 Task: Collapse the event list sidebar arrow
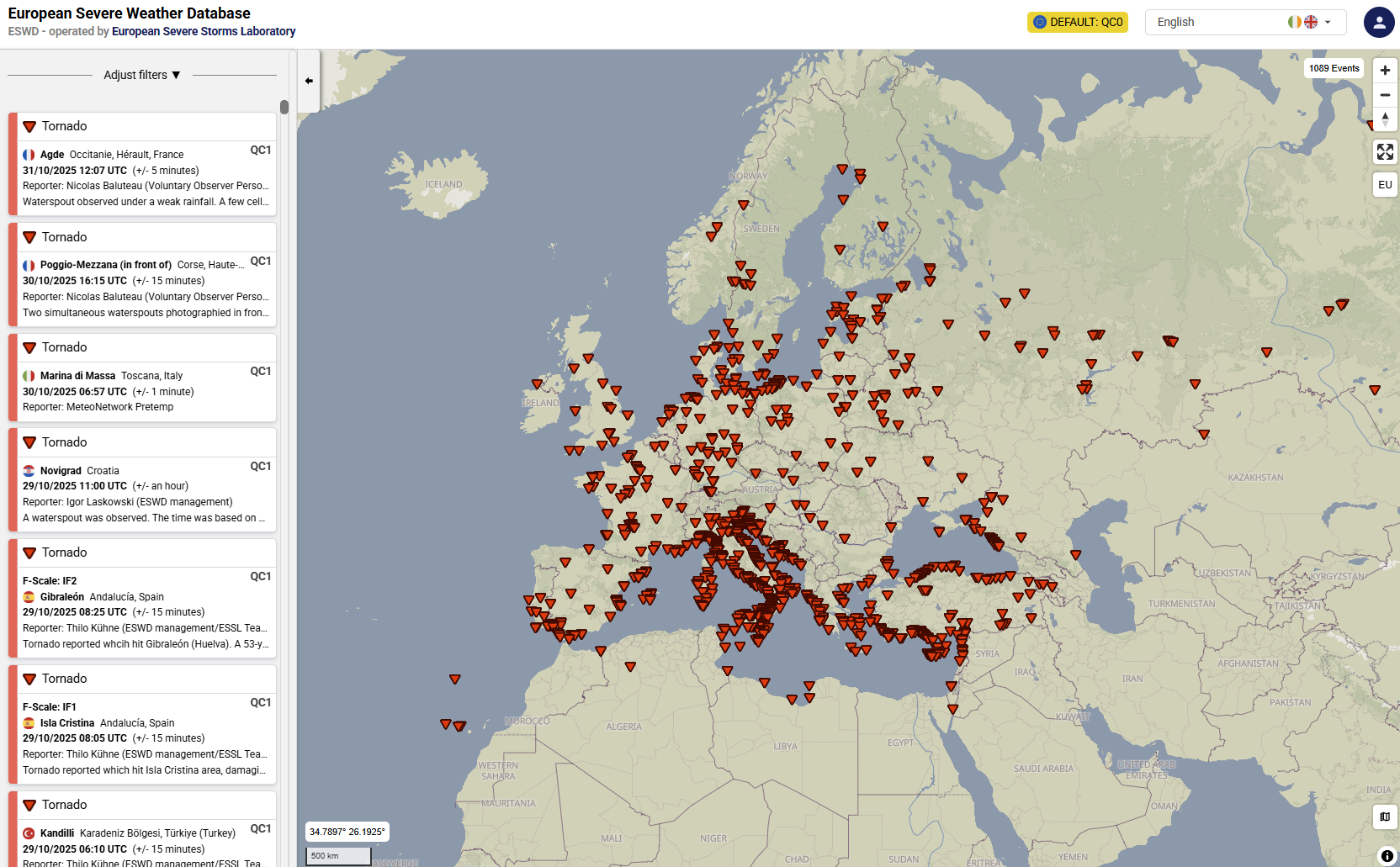tap(309, 81)
